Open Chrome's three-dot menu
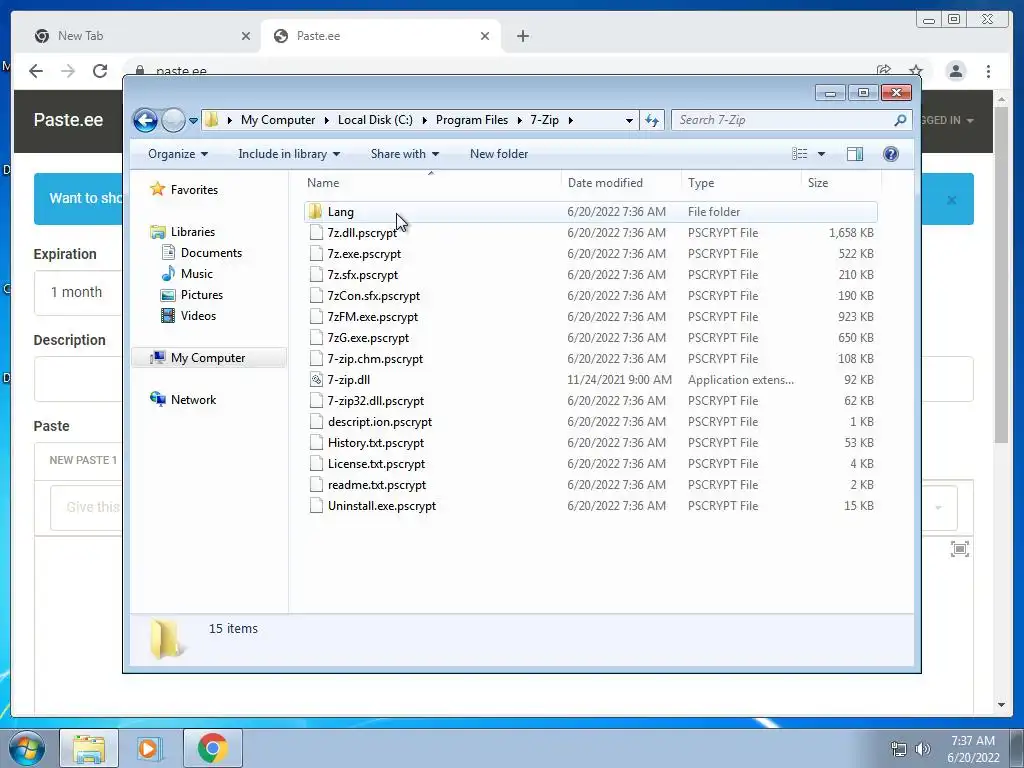This screenshot has width=1024, height=768. coord(988,71)
